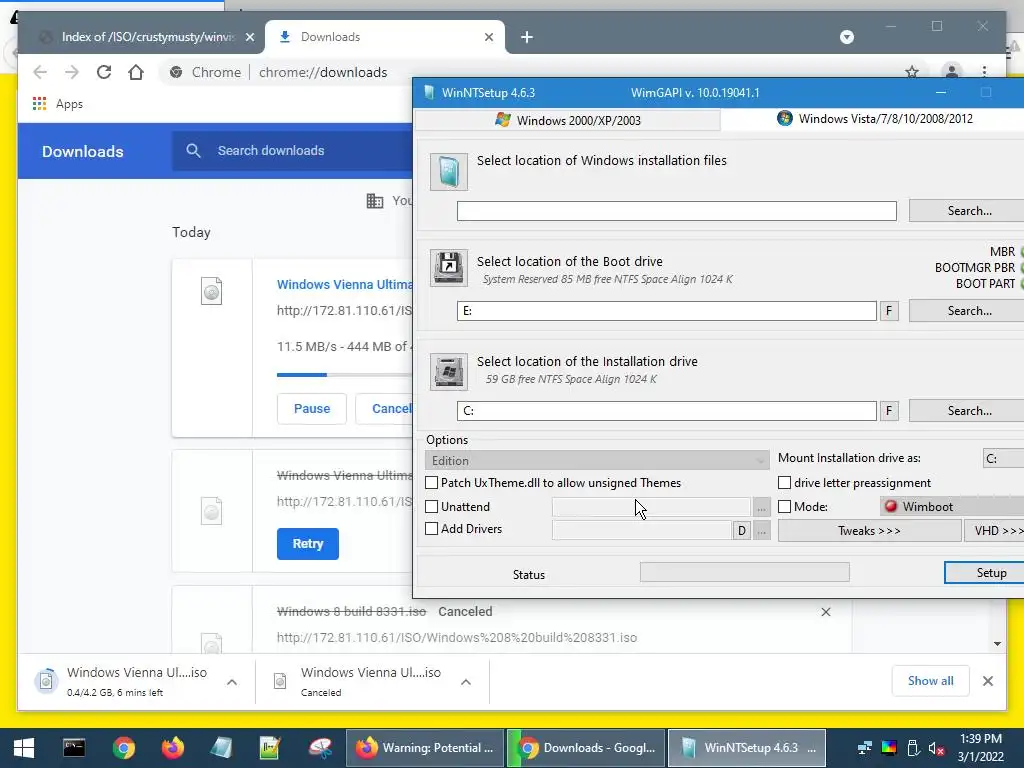
Task: Expand the VHD >>> panel
Action: [x=995, y=531]
